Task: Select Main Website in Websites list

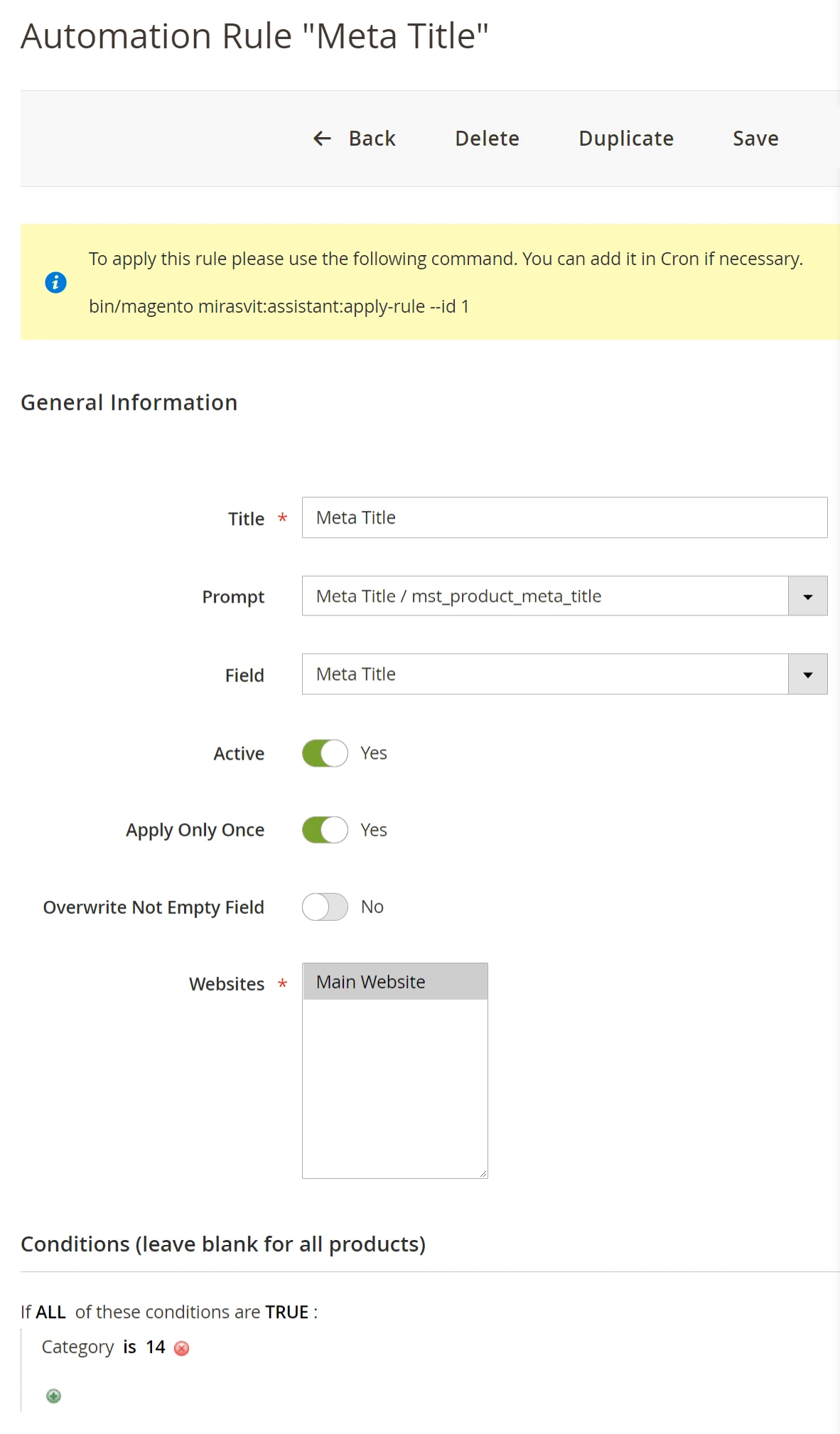Action: coord(394,982)
